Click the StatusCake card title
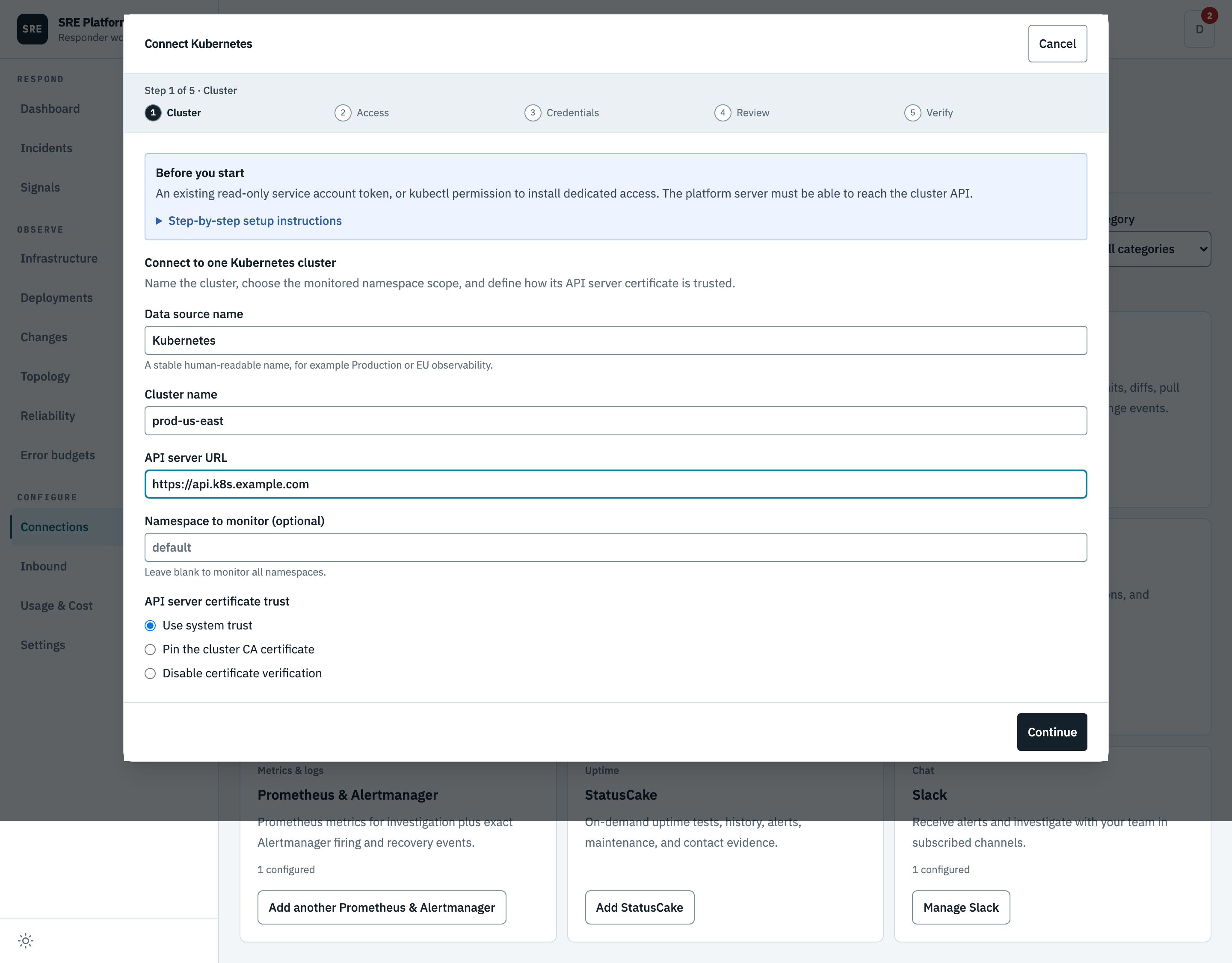 [621, 795]
